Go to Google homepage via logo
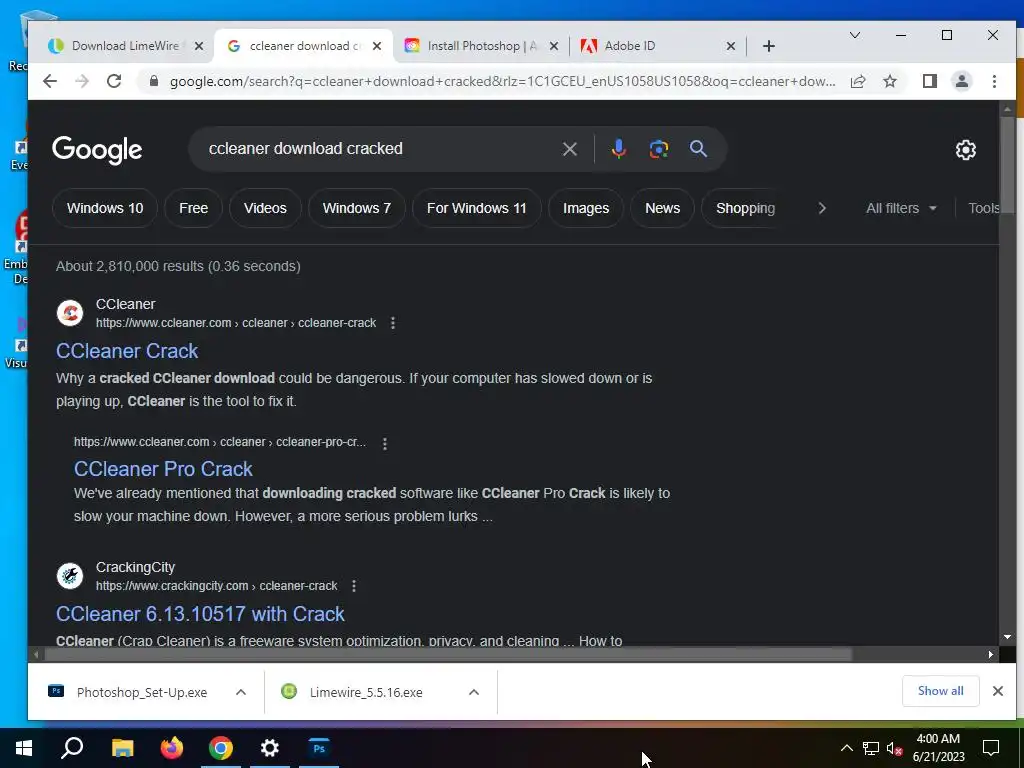Image resolution: width=1024 pixels, height=768 pixels. pos(97,150)
